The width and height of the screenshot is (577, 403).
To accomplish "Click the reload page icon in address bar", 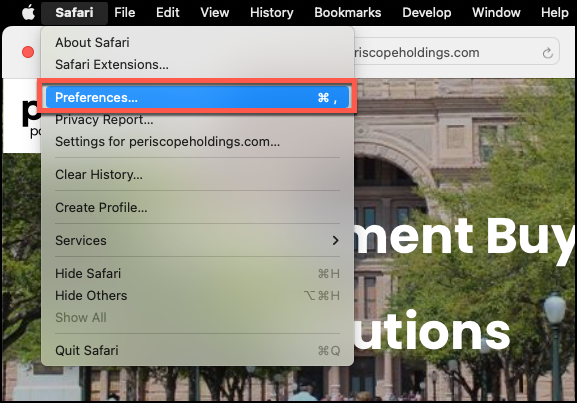I will coord(548,53).
